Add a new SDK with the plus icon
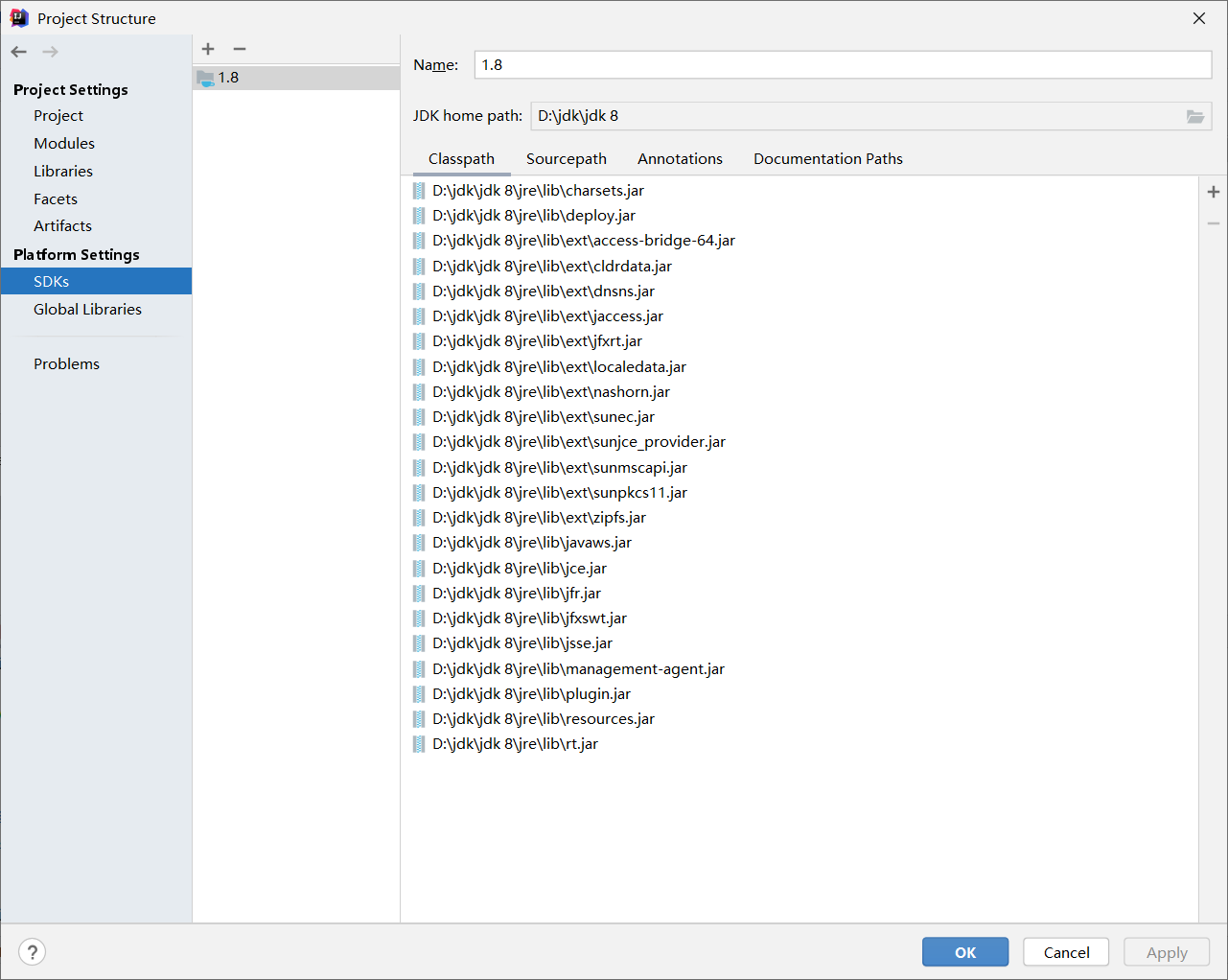Image resolution: width=1228 pixels, height=980 pixels. (x=208, y=49)
